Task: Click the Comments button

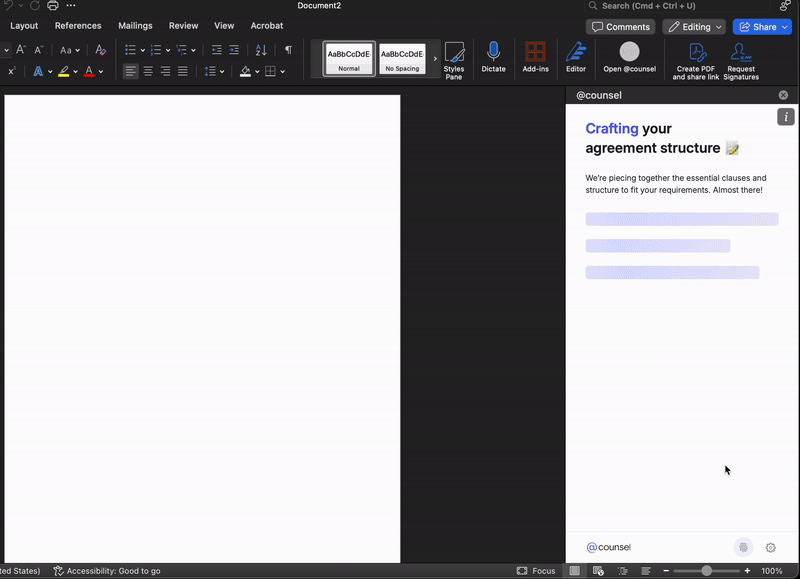Action: click(x=620, y=27)
